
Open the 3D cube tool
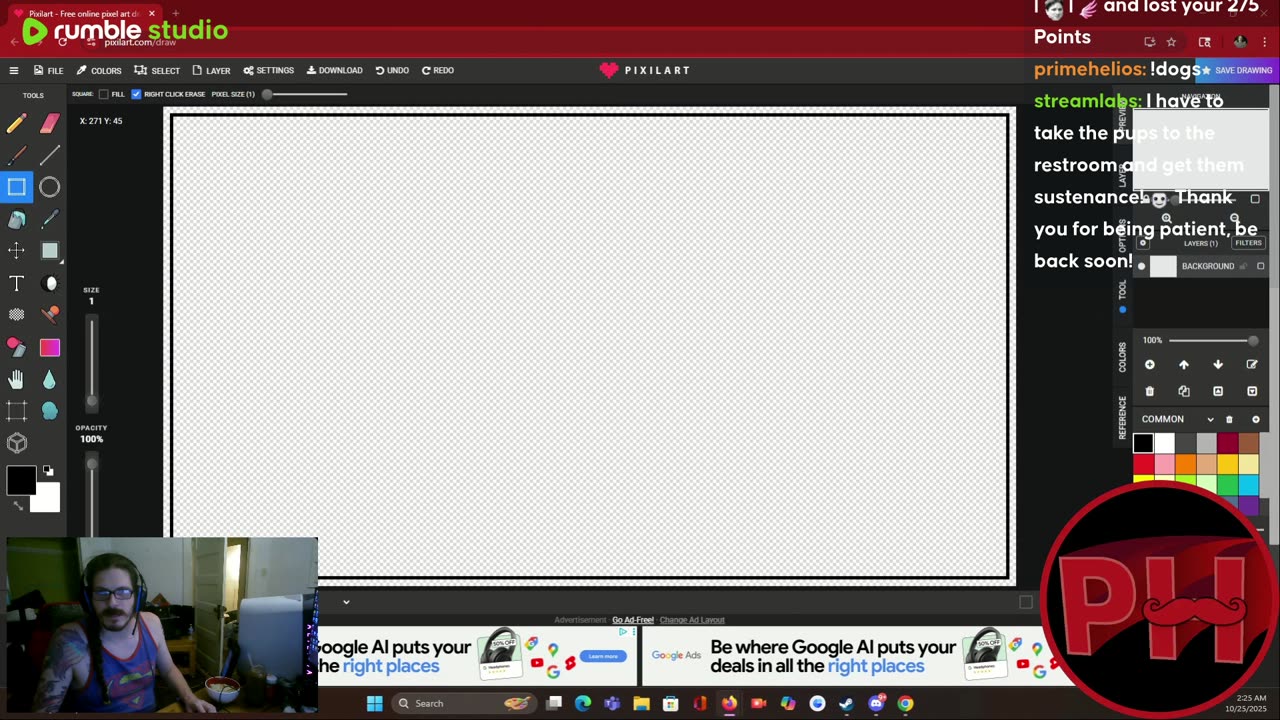point(16,443)
